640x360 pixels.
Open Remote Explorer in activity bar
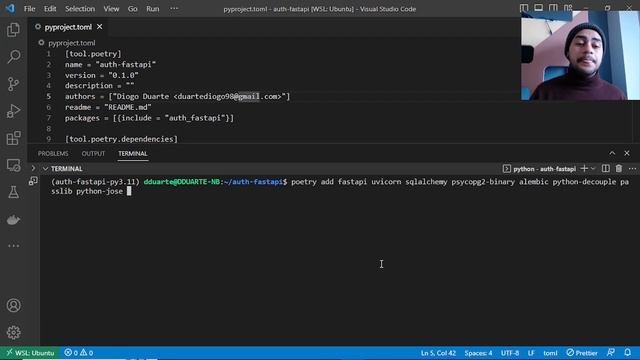(x=13, y=165)
